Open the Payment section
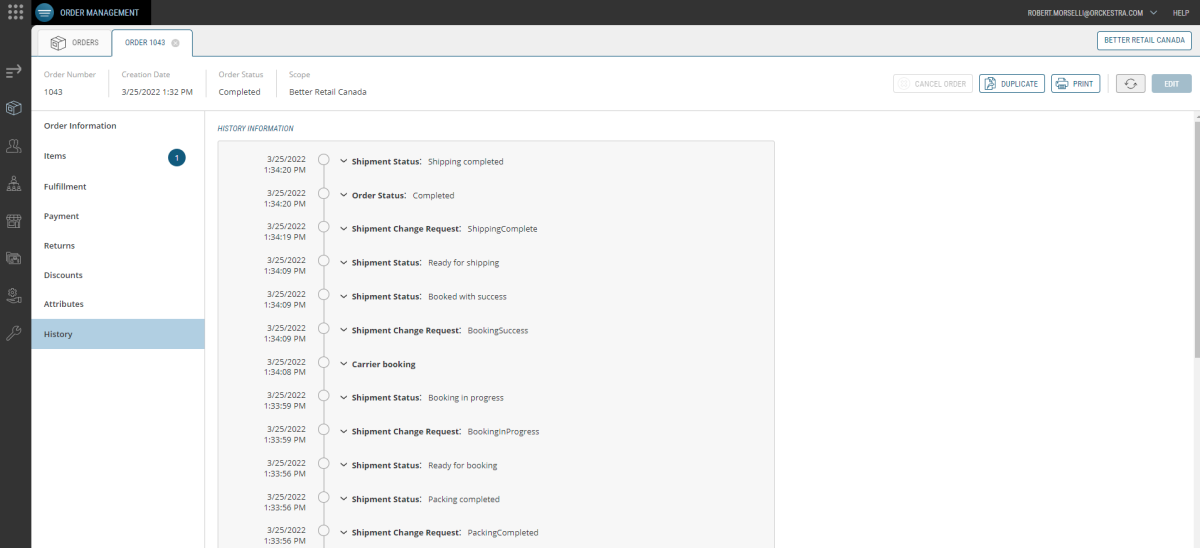 pos(61,216)
